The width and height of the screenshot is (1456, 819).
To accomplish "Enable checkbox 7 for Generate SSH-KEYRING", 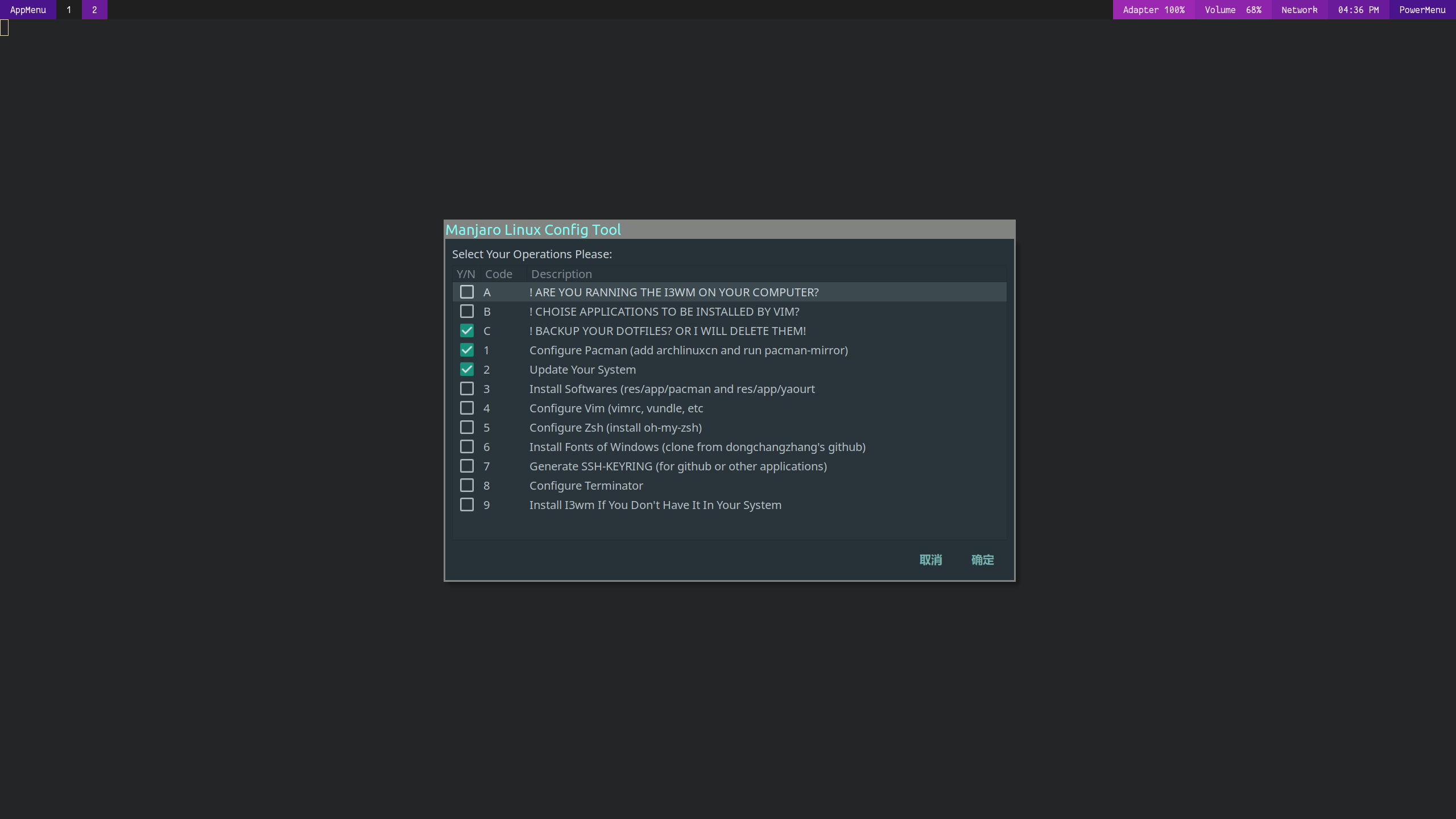I will (x=466, y=465).
